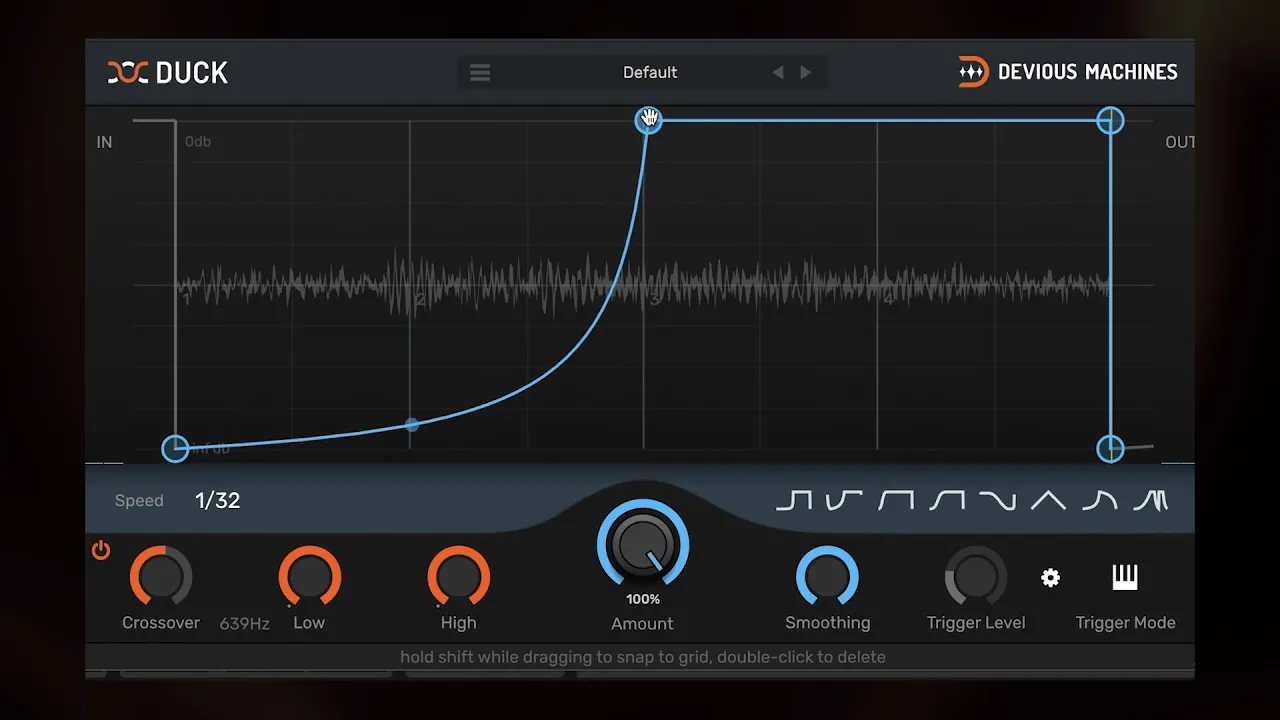Go to the previous preset
Viewport: 1280px width, 720px height.
pos(778,72)
